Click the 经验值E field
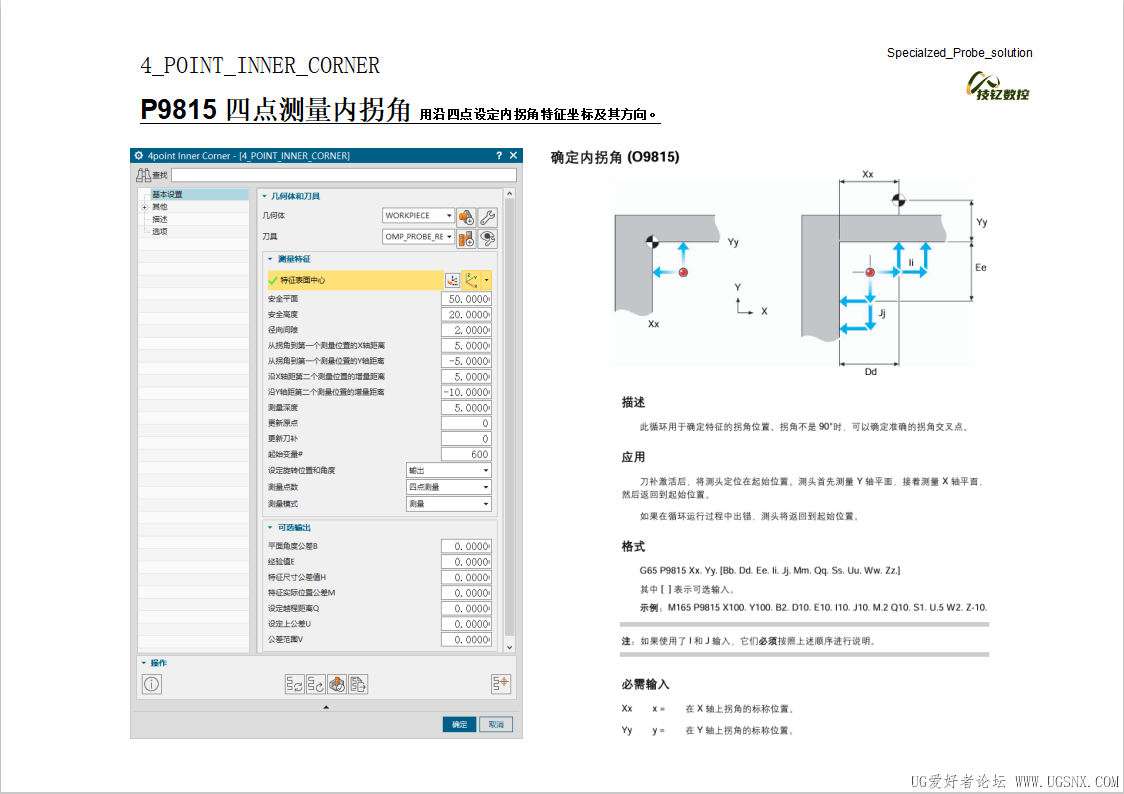The height and width of the screenshot is (794, 1124). click(x=467, y=563)
